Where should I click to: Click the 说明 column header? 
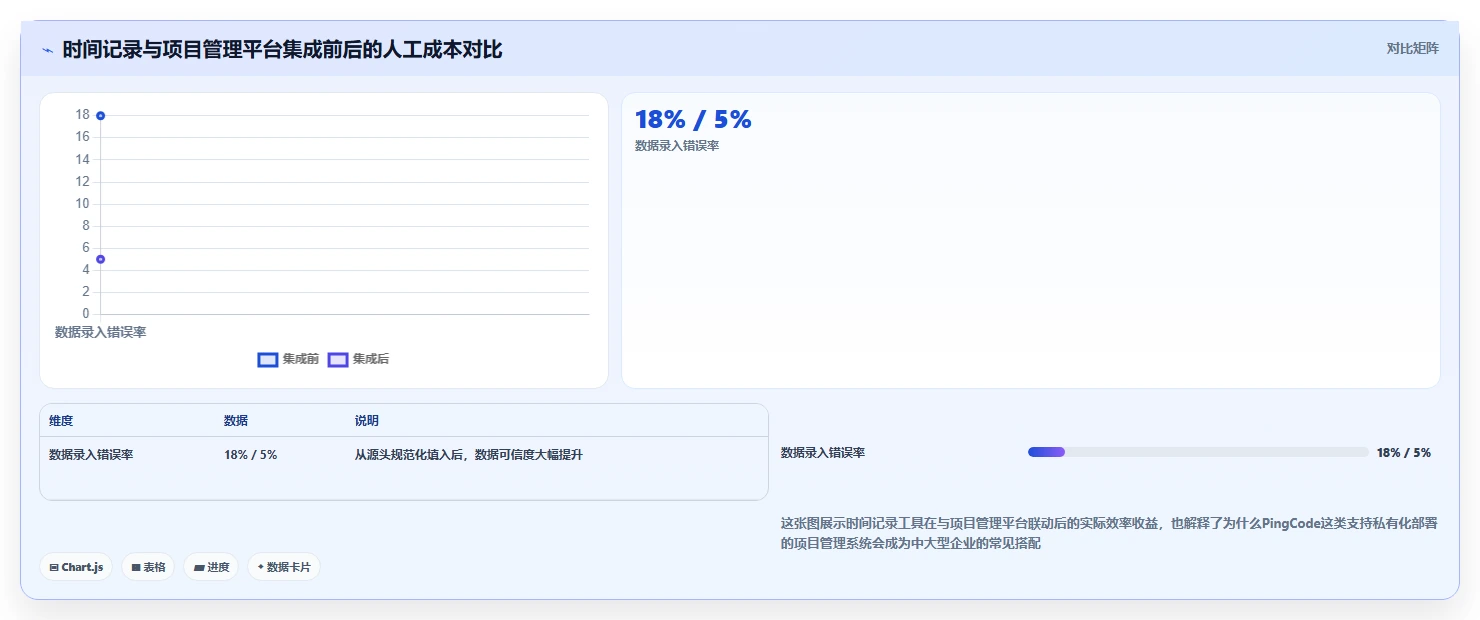tap(367, 421)
